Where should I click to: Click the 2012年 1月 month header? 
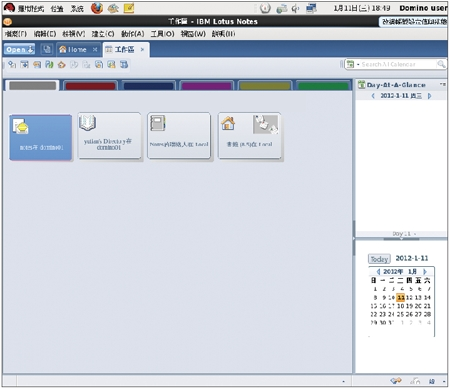(x=400, y=272)
